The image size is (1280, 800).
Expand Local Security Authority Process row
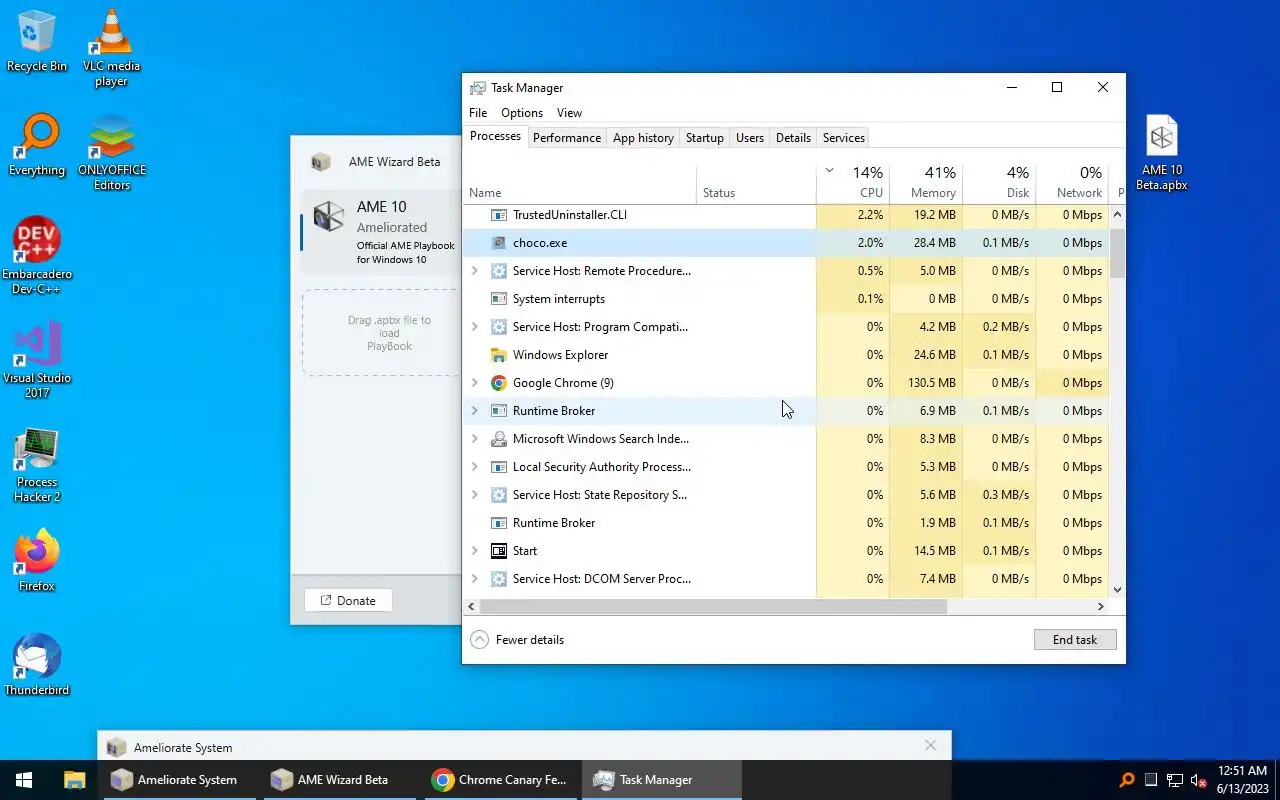[475, 467]
